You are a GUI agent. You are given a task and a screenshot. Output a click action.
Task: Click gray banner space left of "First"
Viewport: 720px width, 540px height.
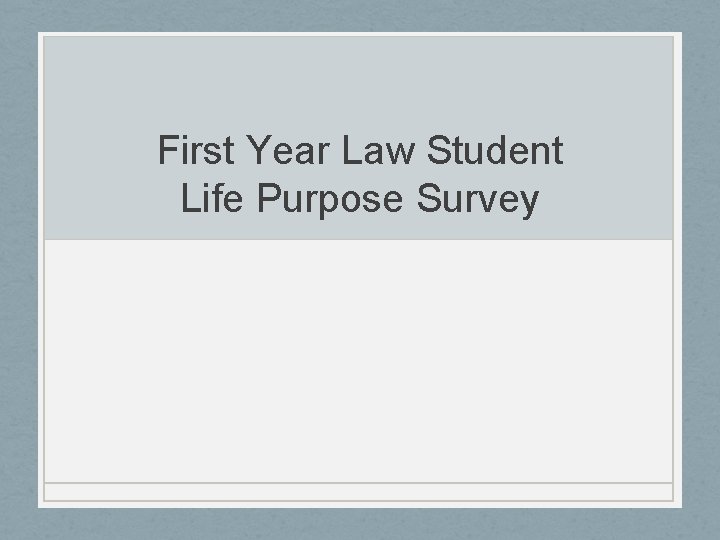100,152
